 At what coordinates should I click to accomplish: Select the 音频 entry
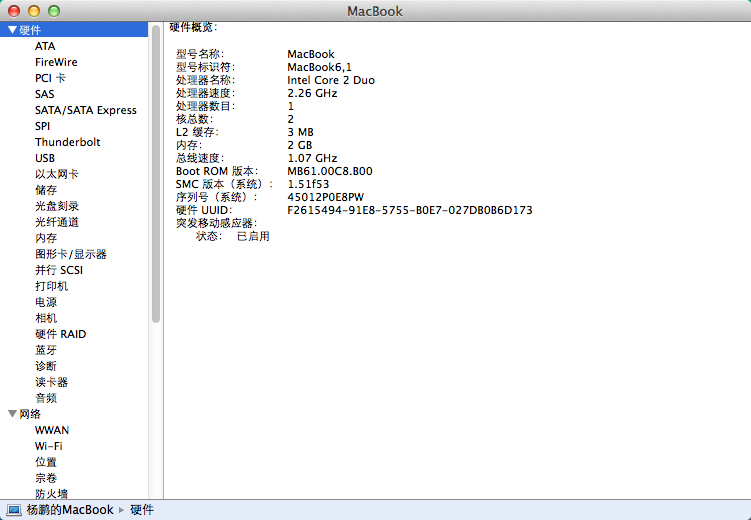pyautogui.click(x=46, y=398)
